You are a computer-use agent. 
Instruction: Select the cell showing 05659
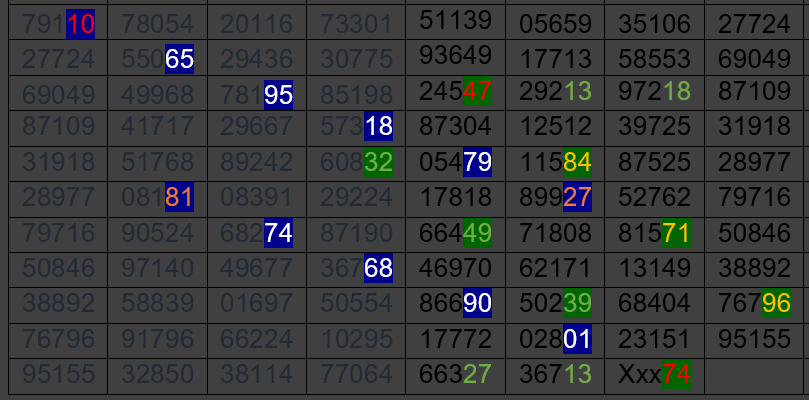555,23
